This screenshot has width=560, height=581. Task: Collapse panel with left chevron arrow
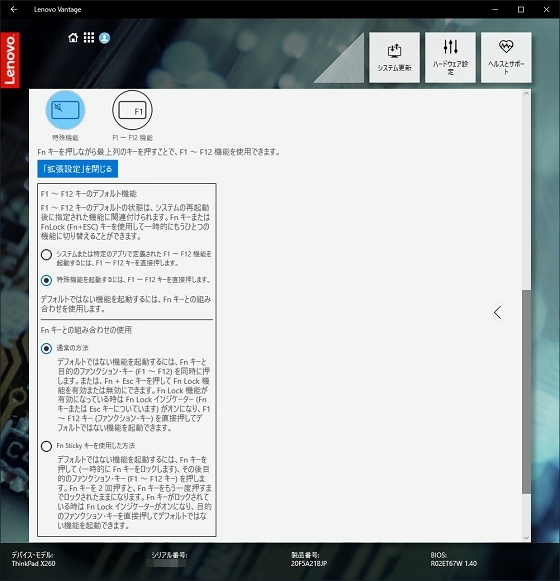[x=497, y=312]
